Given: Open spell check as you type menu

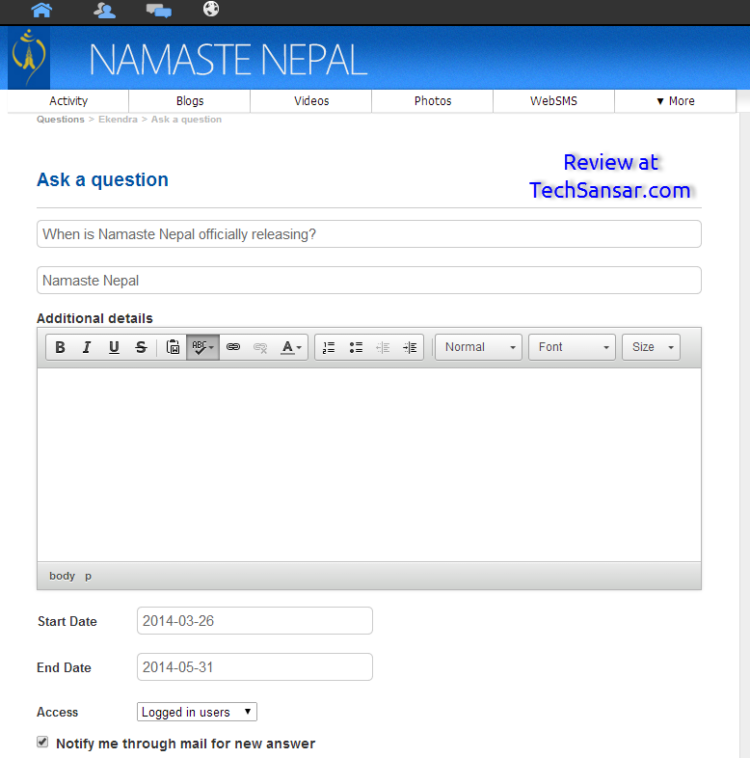Looking at the screenshot, I should (203, 347).
